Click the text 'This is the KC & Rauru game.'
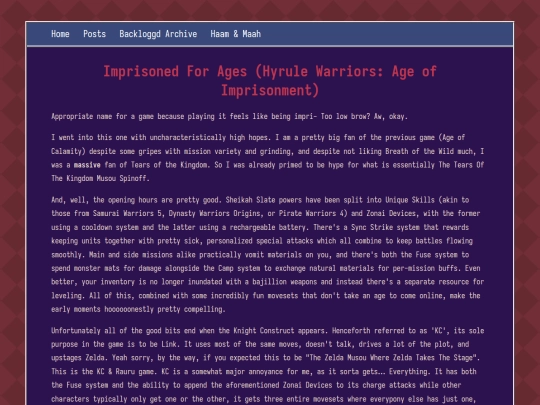Image resolution: width=540 pixels, height=405 pixels. [x=104, y=372]
